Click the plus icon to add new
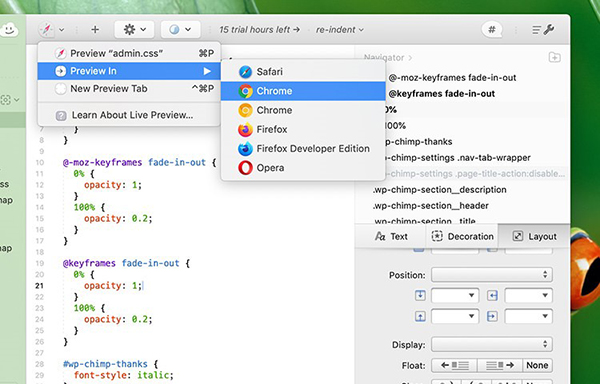The image size is (600, 384). 95,29
